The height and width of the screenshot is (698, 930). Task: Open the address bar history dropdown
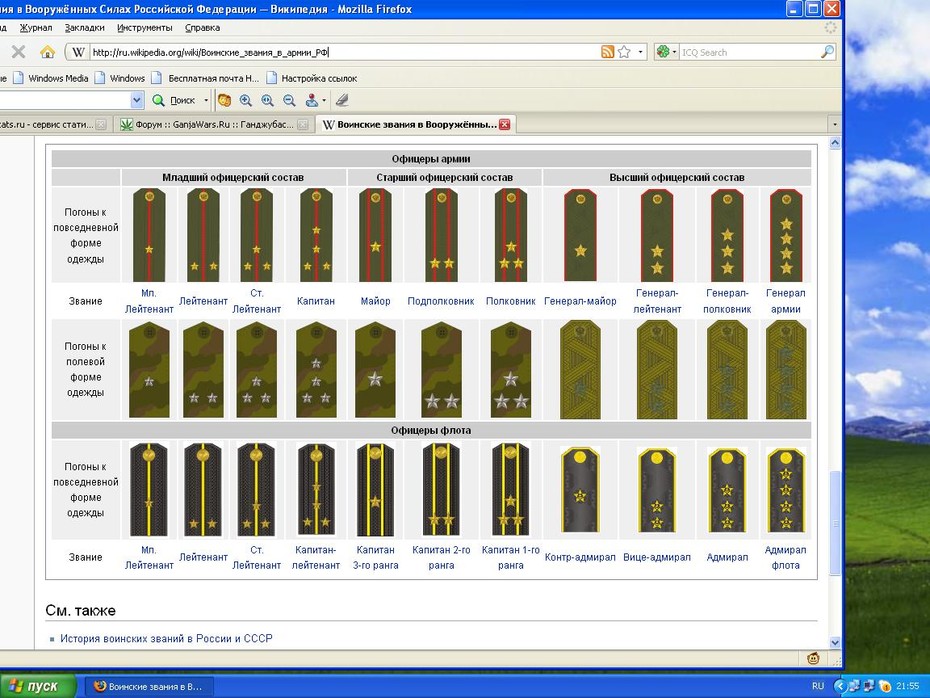click(x=640, y=52)
